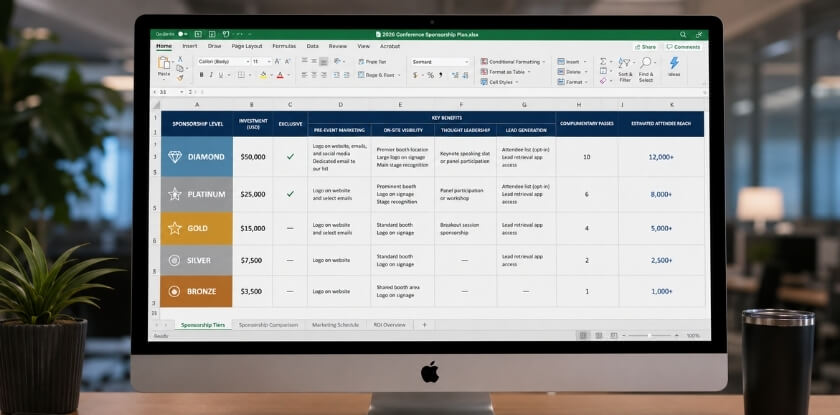Click the Merge & Center button
This screenshot has height=415, width=840.
coord(378,75)
